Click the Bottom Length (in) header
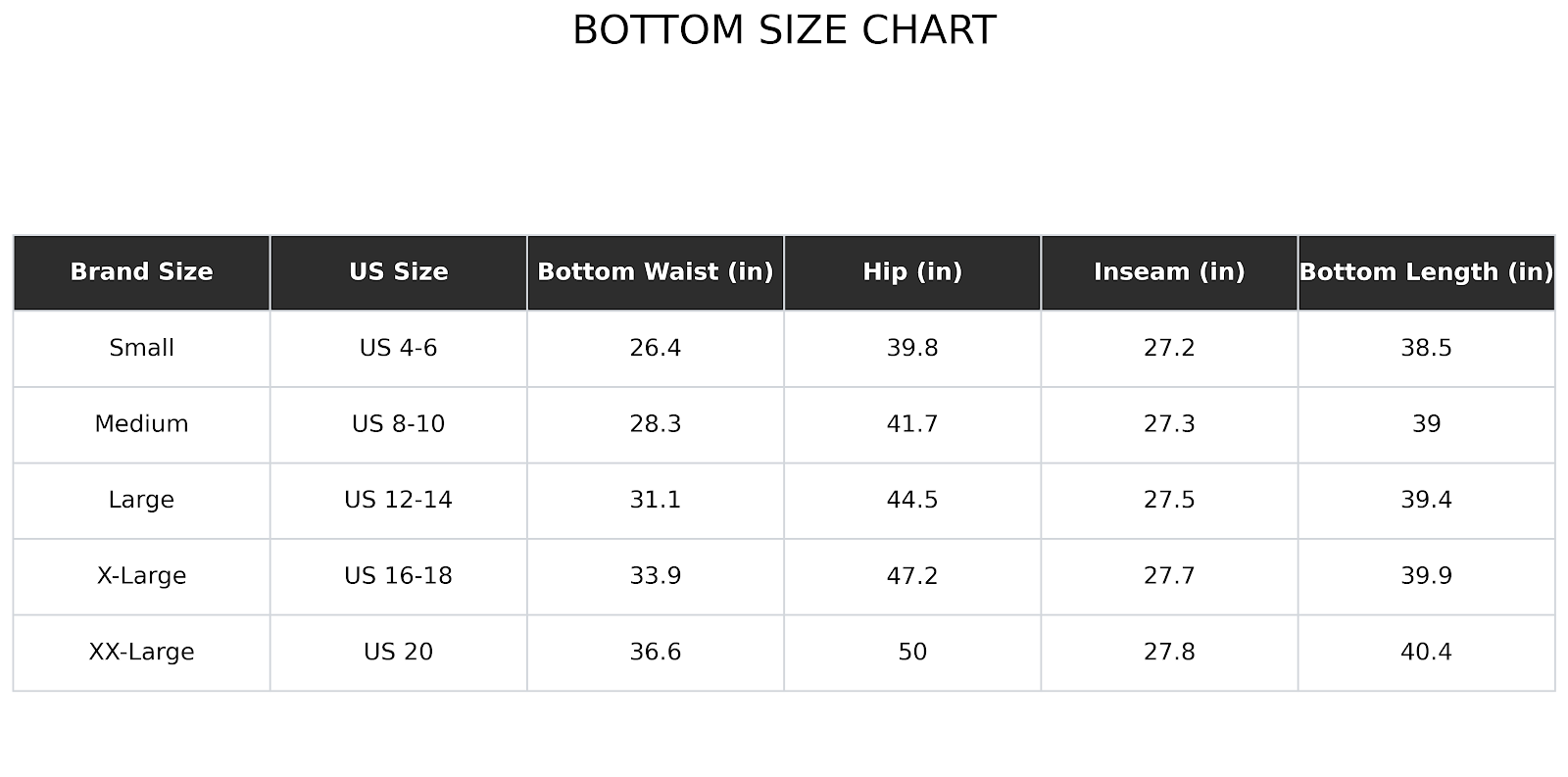The height and width of the screenshot is (777, 1568). tap(1426, 272)
